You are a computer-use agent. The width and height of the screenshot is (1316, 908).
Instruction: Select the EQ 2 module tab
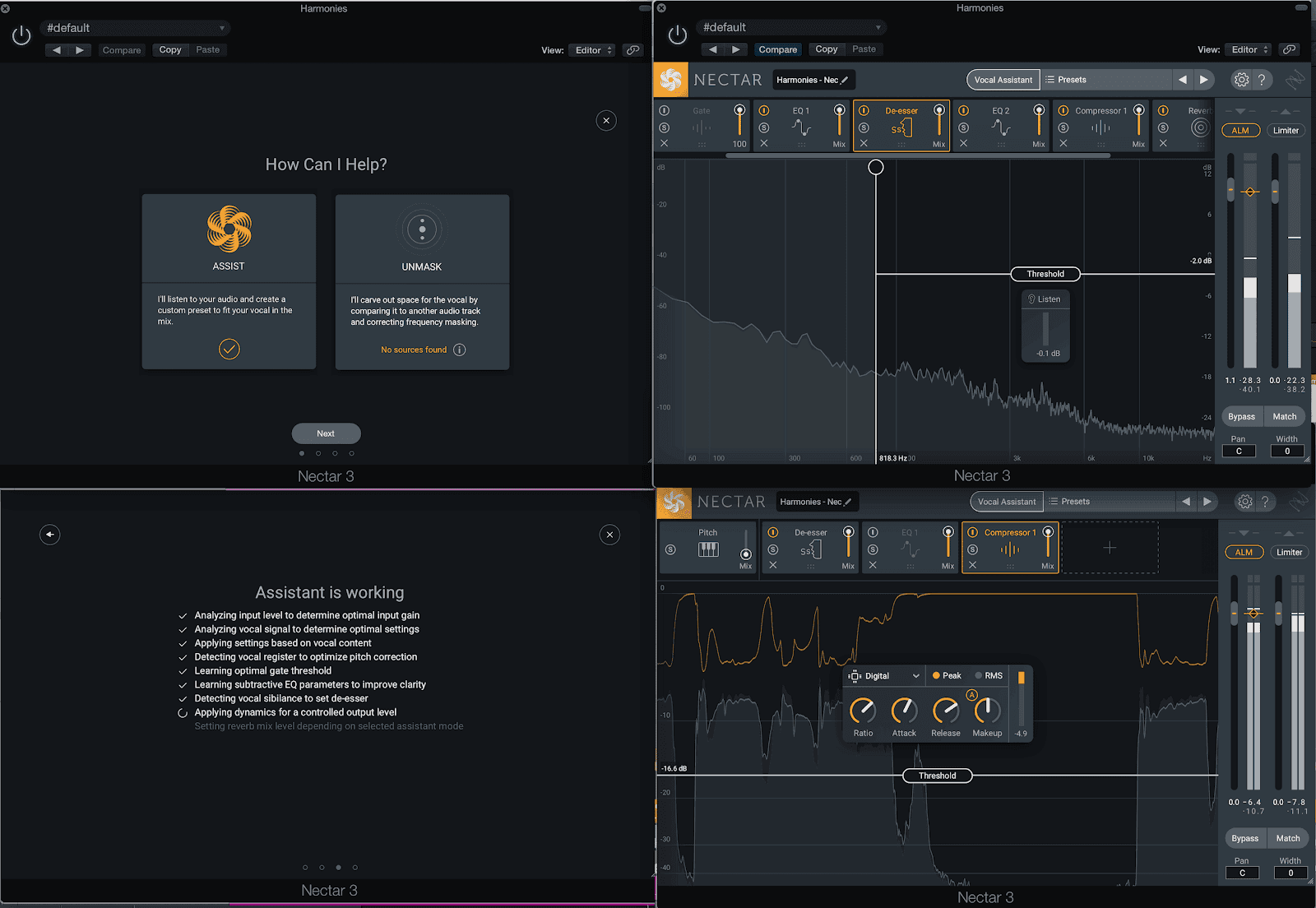coord(1001,125)
